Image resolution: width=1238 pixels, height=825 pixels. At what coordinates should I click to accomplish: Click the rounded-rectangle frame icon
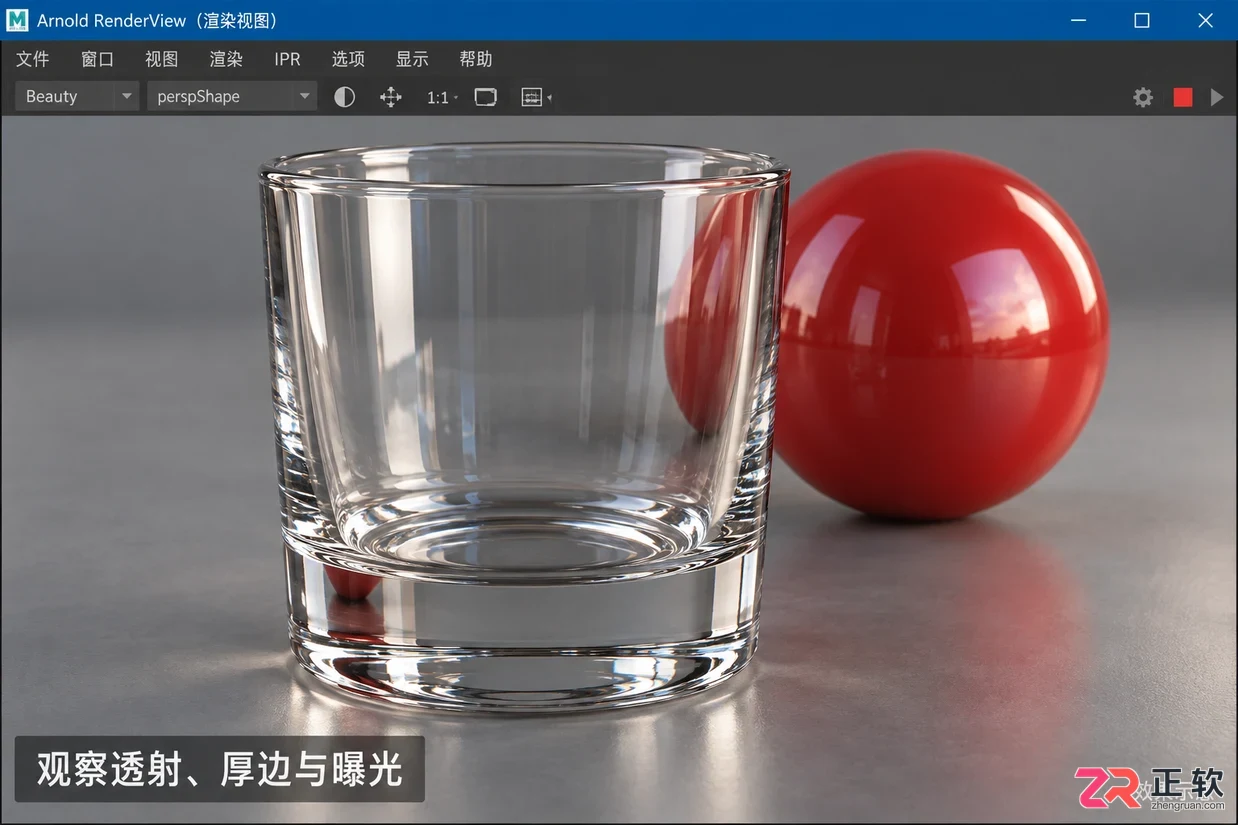(486, 97)
